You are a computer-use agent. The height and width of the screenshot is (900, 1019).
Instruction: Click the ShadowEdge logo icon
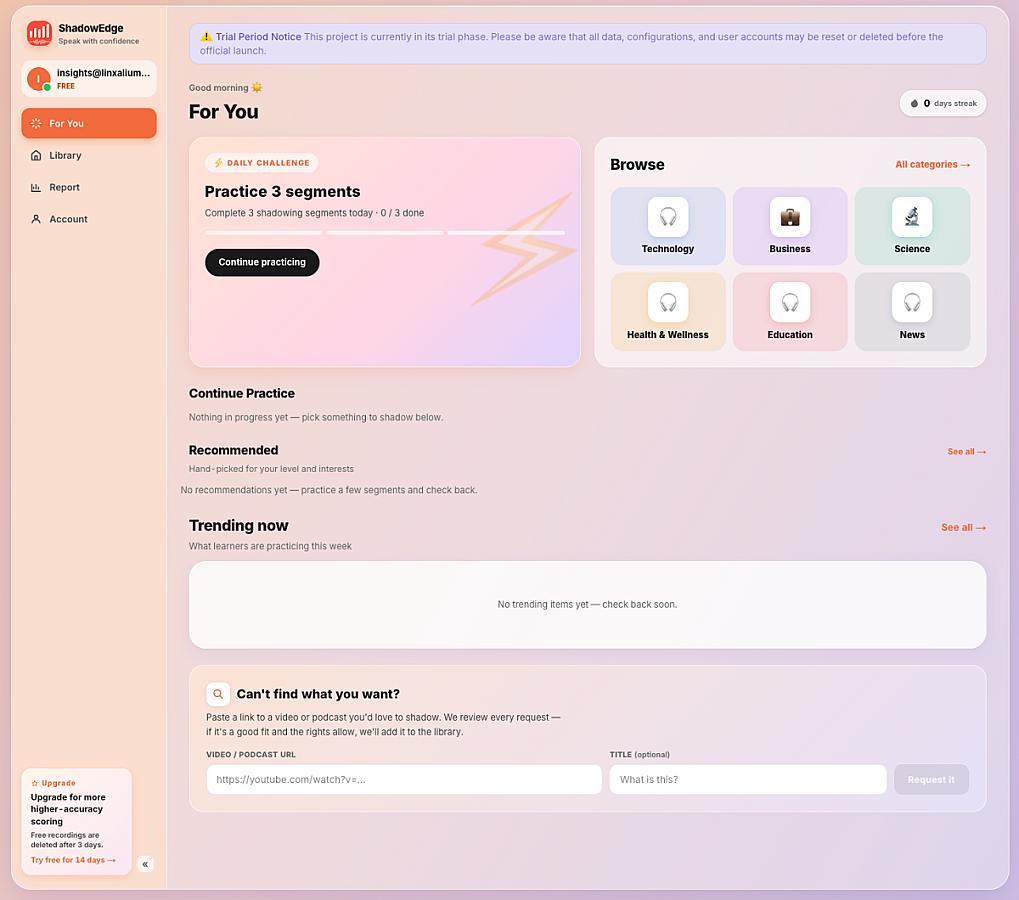[39, 33]
